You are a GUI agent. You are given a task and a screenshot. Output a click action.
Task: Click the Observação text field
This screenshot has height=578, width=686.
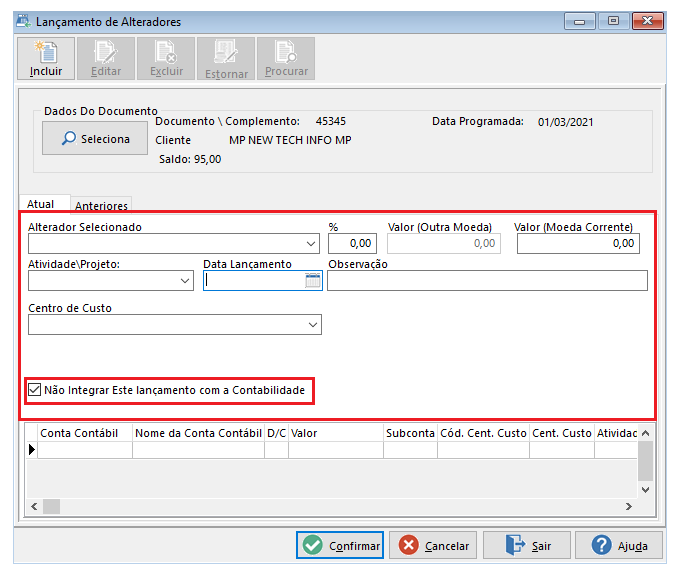tap(487, 280)
